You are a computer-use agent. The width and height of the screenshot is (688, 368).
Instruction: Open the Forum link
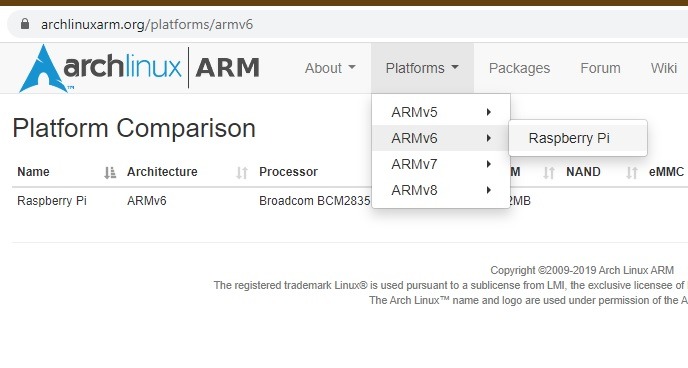pyautogui.click(x=600, y=68)
